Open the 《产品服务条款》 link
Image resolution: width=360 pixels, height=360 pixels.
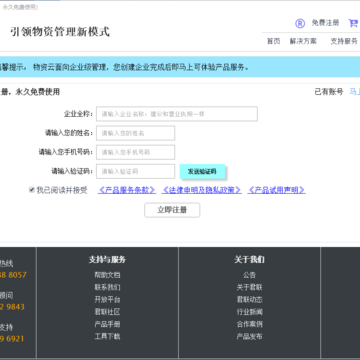(127, 190)
